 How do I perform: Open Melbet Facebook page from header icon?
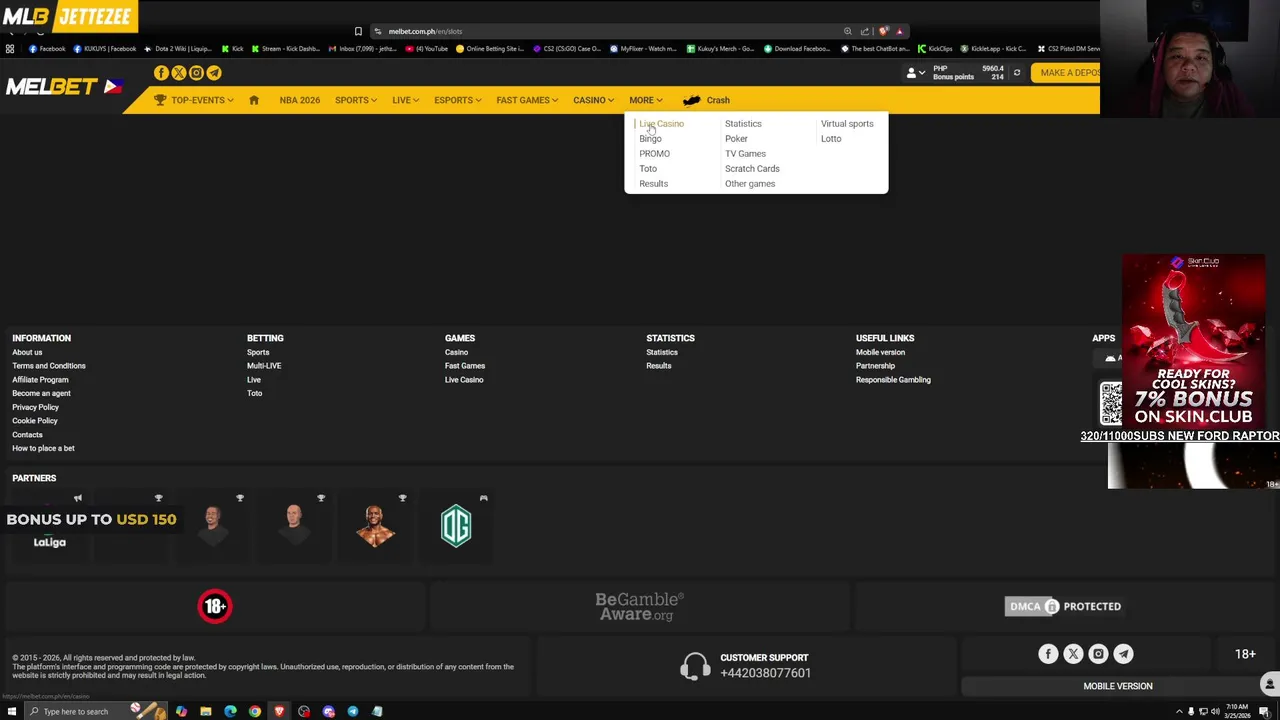(161, 73)
